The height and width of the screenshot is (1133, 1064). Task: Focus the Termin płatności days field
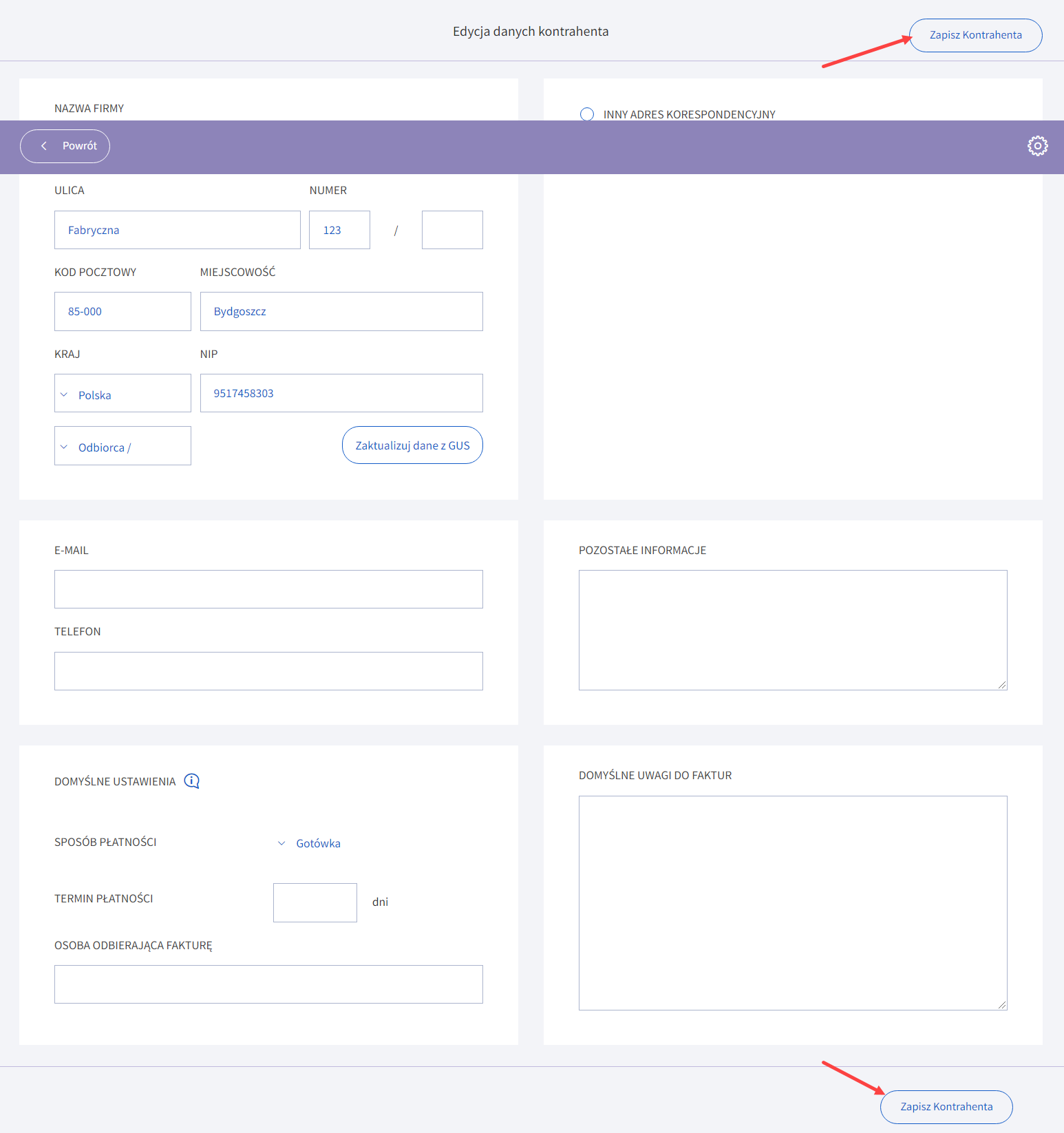(x=315, y=902)
